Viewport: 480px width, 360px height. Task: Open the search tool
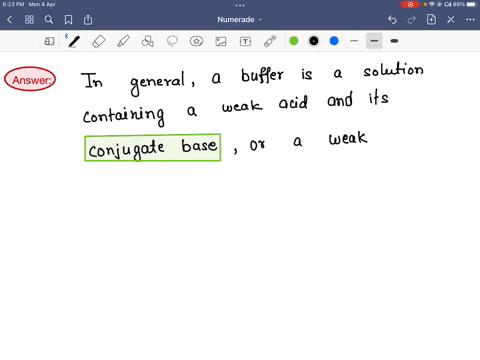pos(49,20)
